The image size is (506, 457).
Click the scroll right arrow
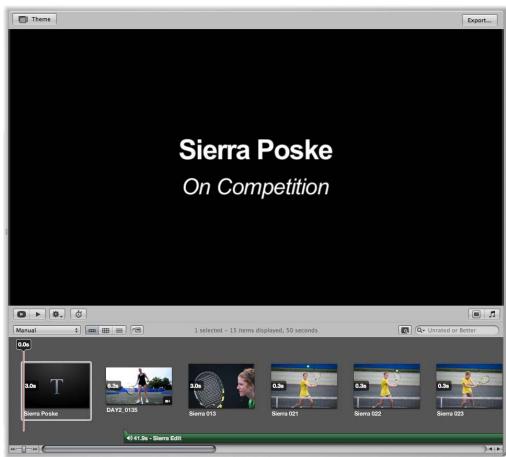[498, 449]
